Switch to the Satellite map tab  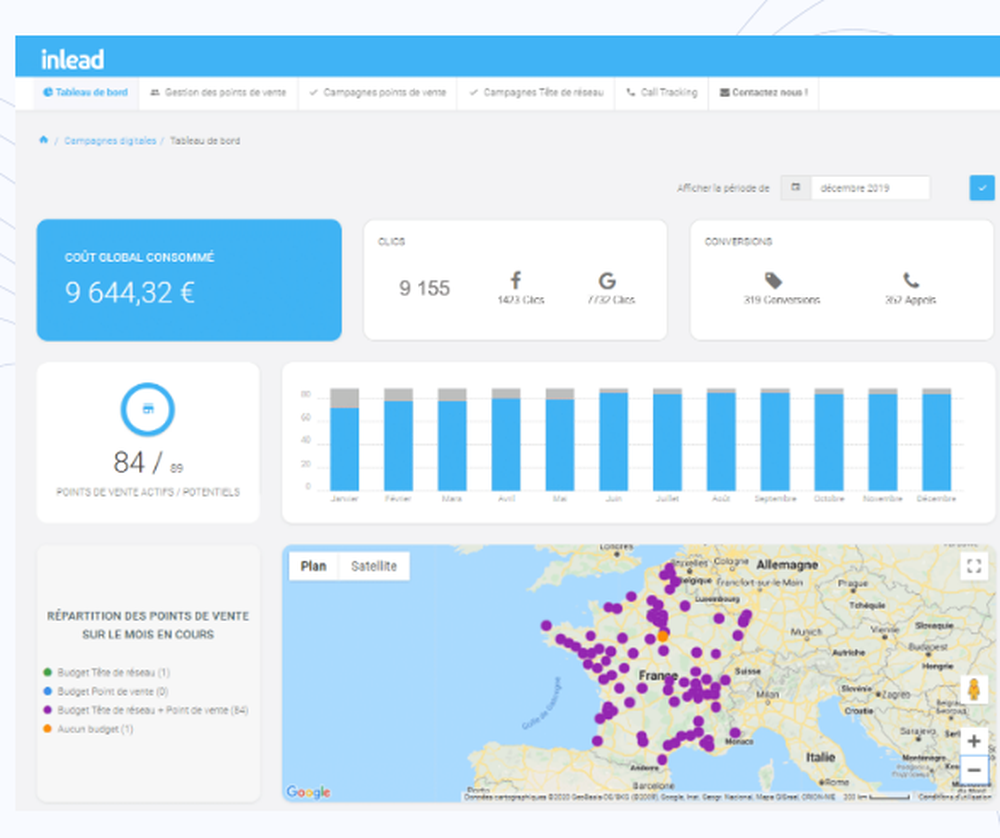click(375, 565)
